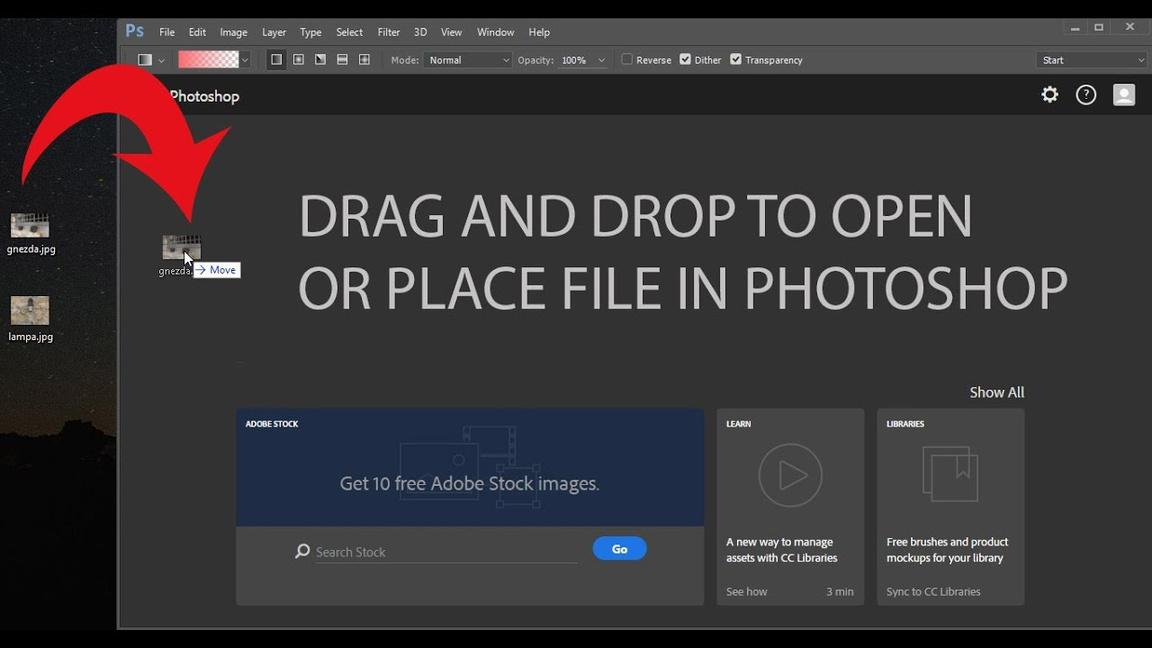Screen dimensions: 1152x648
Task: Open the 3D menu
Action: pos(420,32)
